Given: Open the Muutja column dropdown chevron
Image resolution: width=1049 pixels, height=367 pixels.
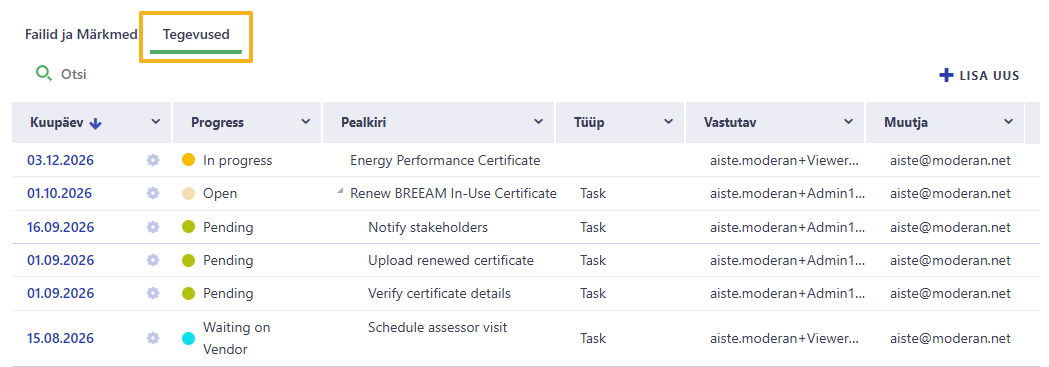Looking at the screenshot, I should (x=1009, y=122).
